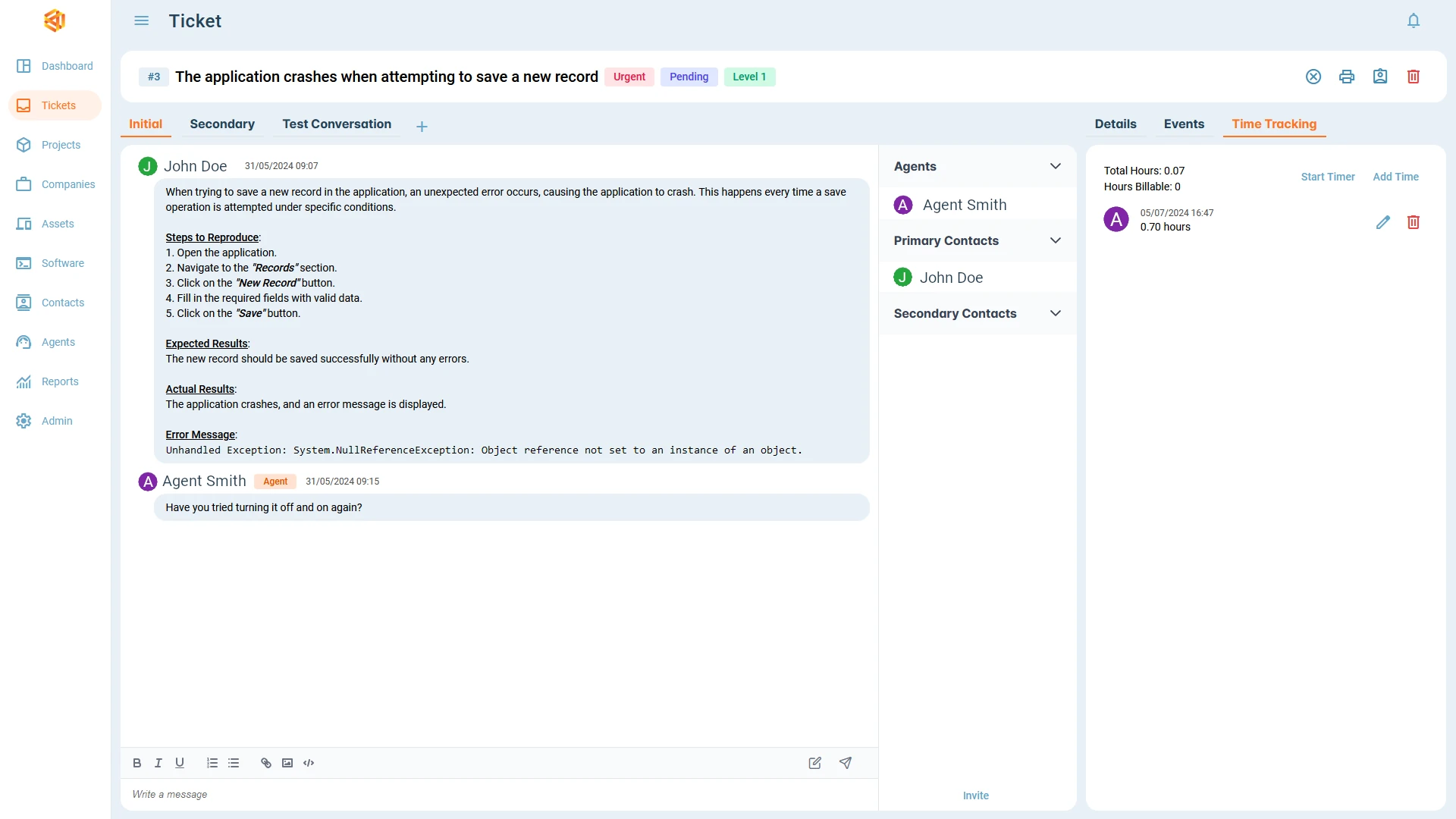This screenshot has height=819, width=1456.
Task: Insert an image into the message
Action: [x=287, y=763]
